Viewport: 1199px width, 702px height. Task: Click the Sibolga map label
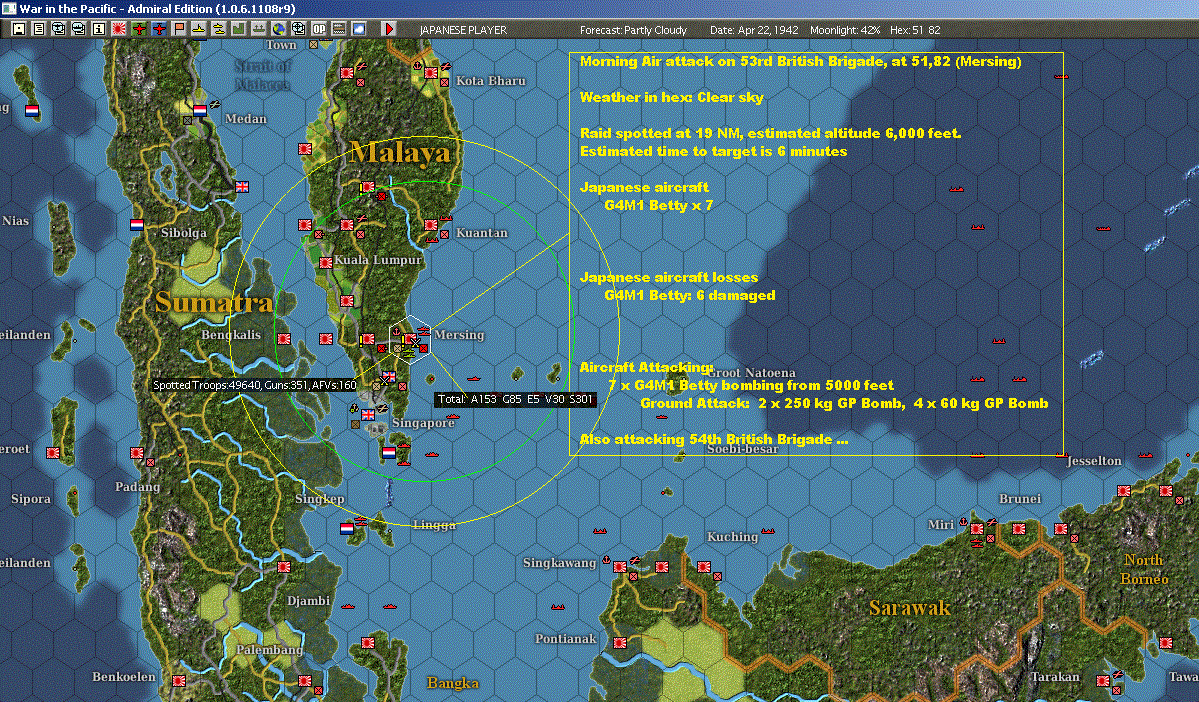point(184,232)
